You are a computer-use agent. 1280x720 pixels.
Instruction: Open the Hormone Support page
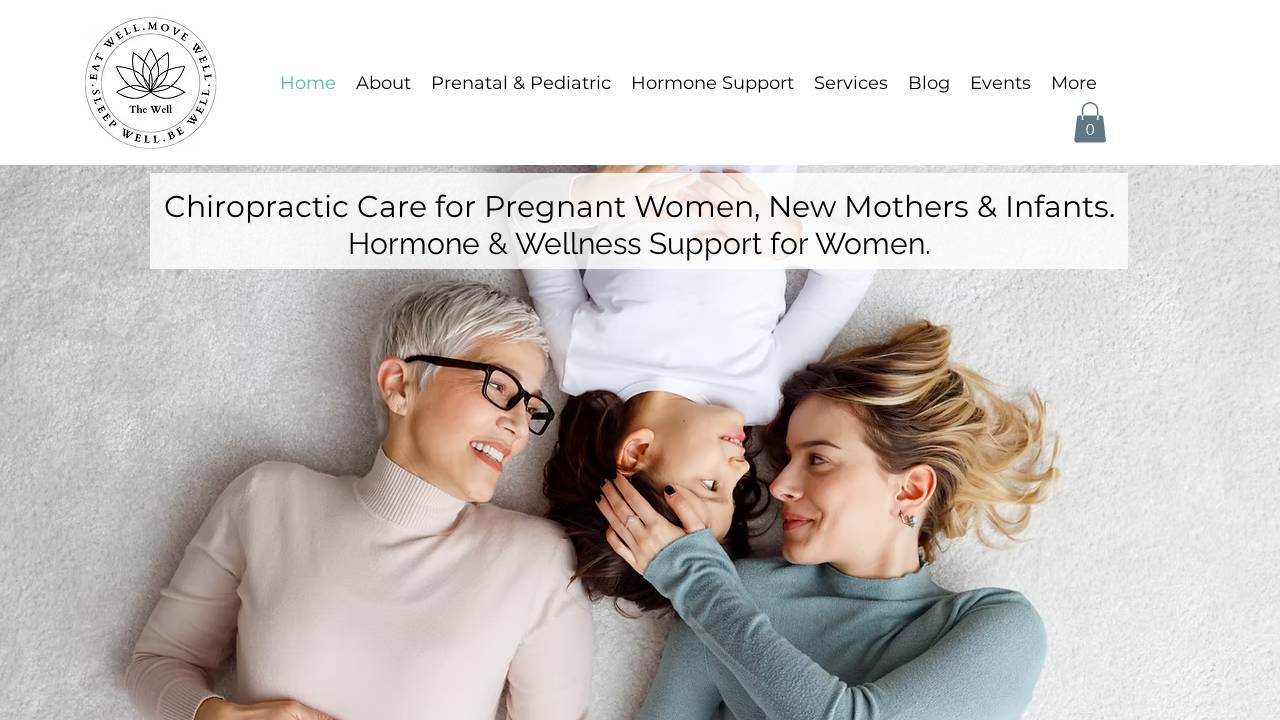[x=712, y=83]
